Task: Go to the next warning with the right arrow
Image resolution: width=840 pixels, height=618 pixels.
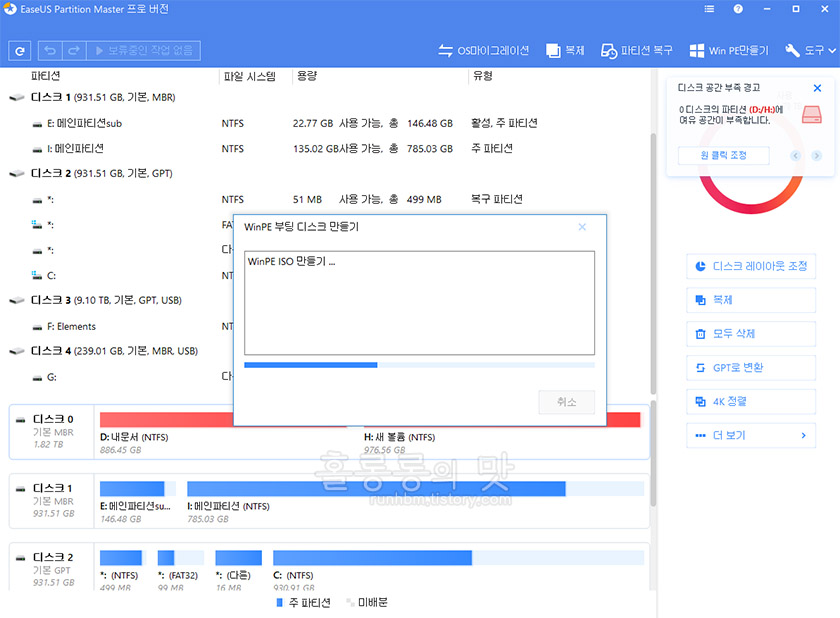Action: (816, 156)
